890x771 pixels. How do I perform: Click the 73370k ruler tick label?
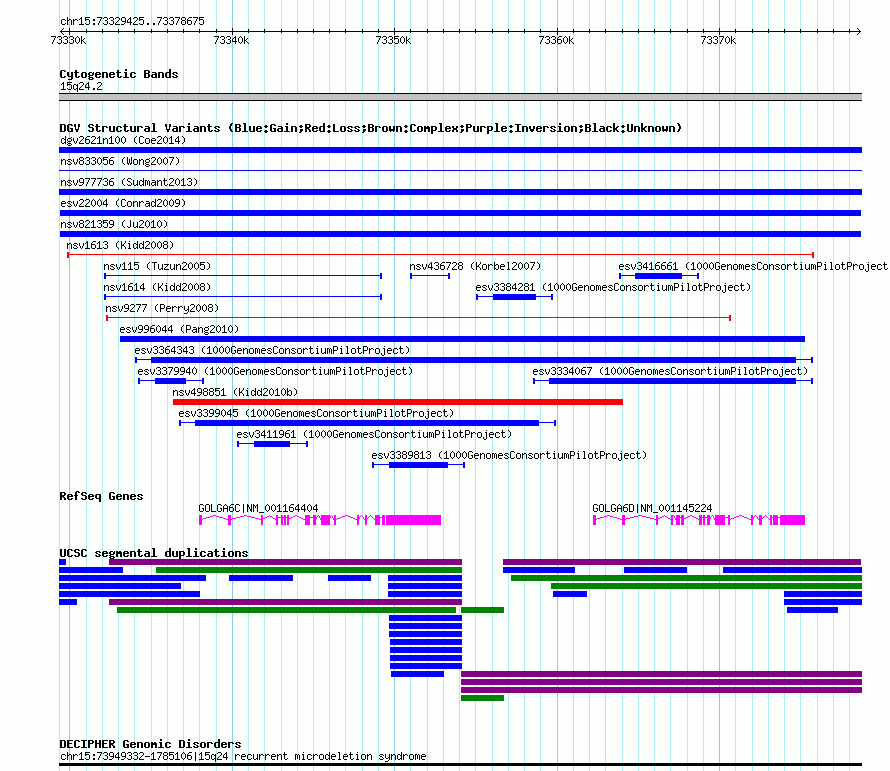point(718,40)
